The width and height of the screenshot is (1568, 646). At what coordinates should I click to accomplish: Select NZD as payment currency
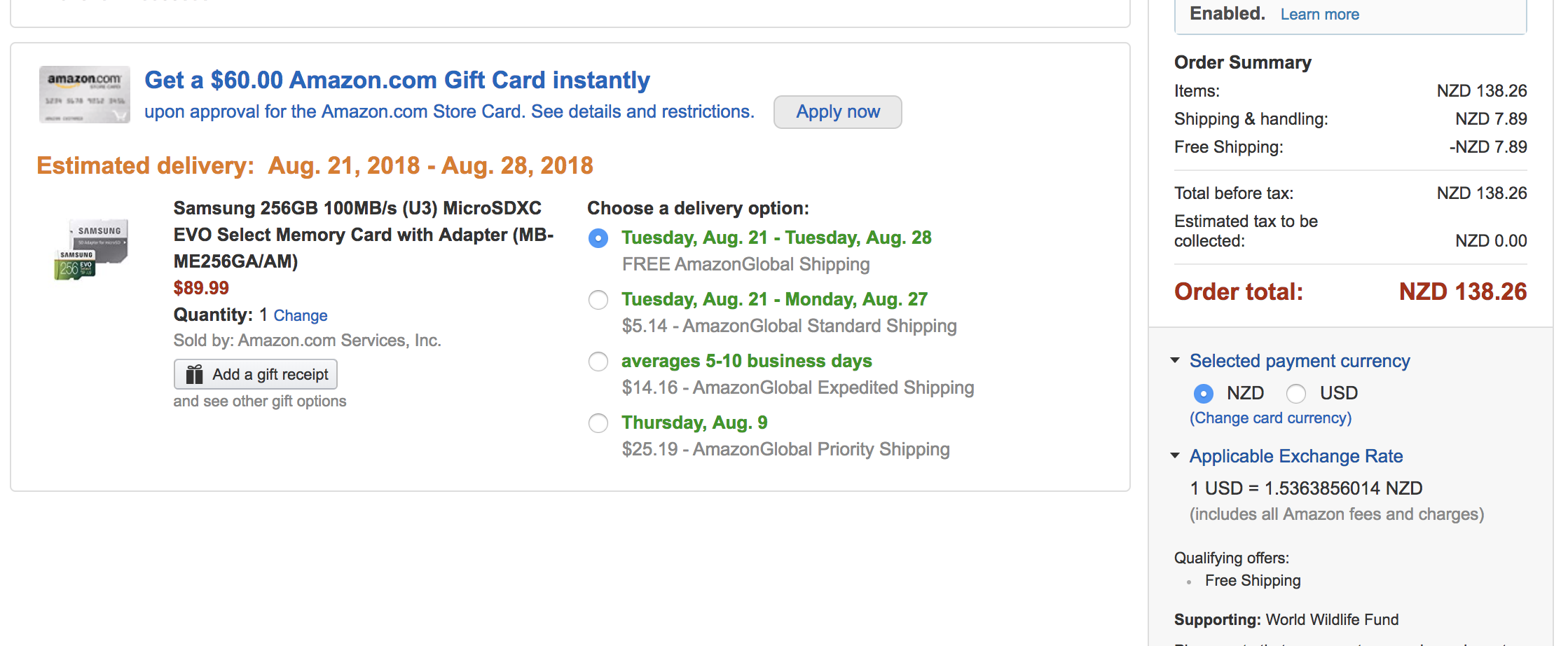[x=1203, y=394]
